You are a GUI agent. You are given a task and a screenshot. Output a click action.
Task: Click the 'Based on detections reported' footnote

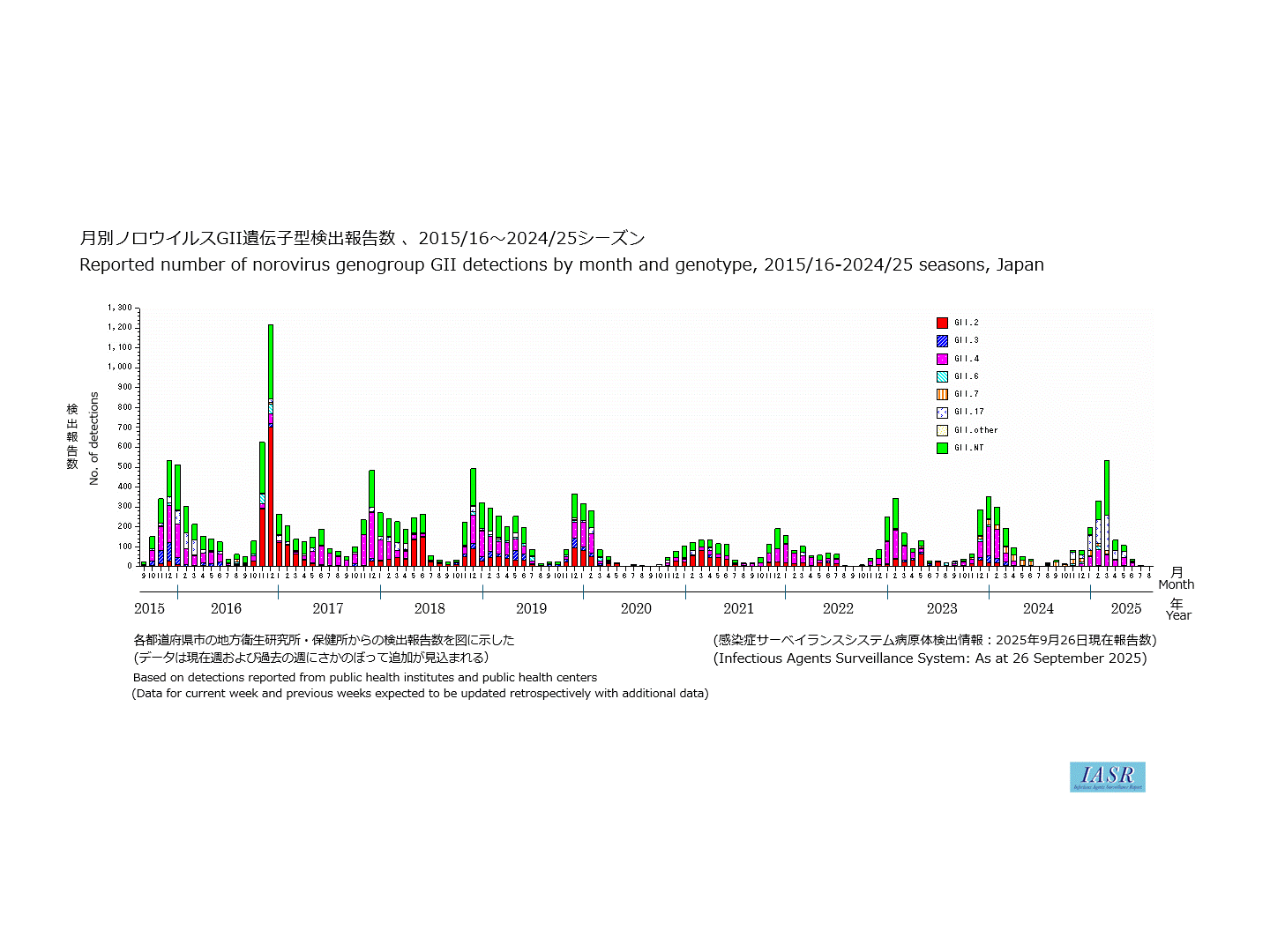tap(365, 678)
